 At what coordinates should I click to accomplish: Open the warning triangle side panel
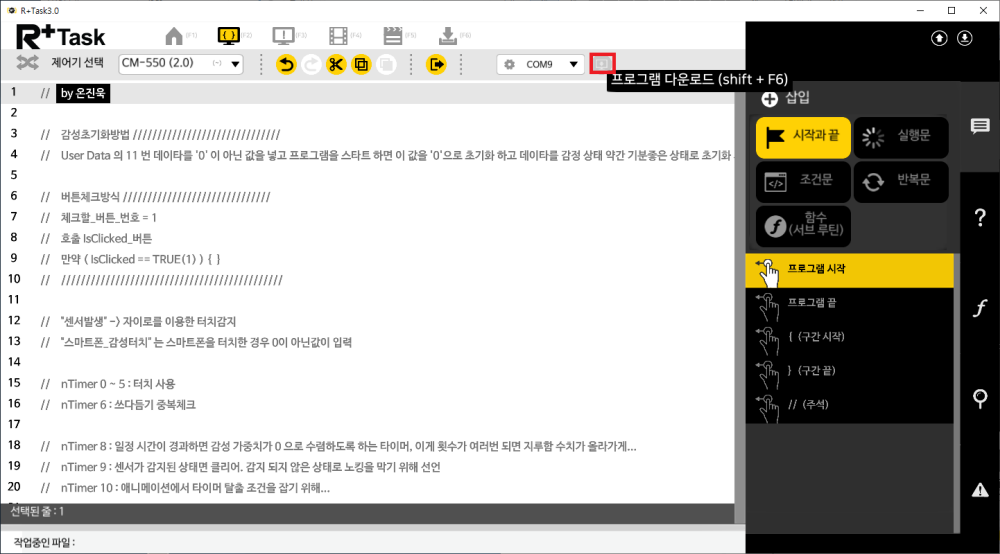pyautogui.click(x=980, y=489)
